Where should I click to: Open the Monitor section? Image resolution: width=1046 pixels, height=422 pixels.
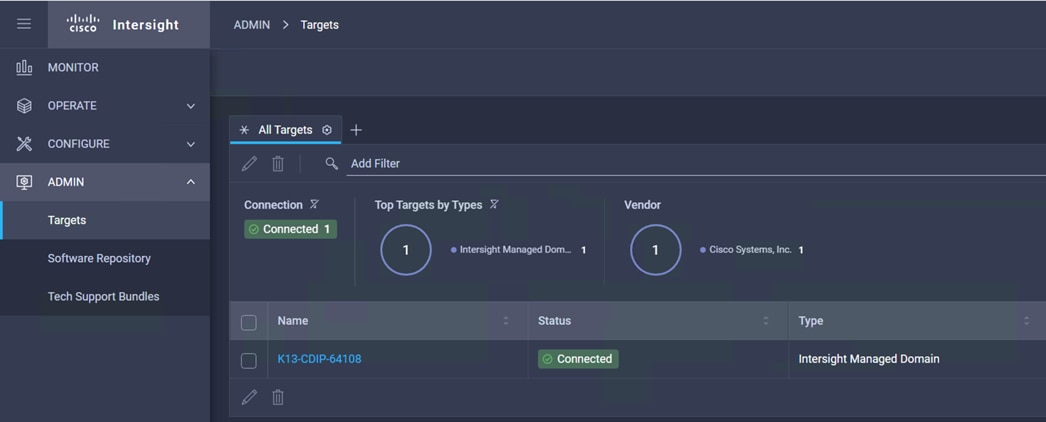coord(105,67)
